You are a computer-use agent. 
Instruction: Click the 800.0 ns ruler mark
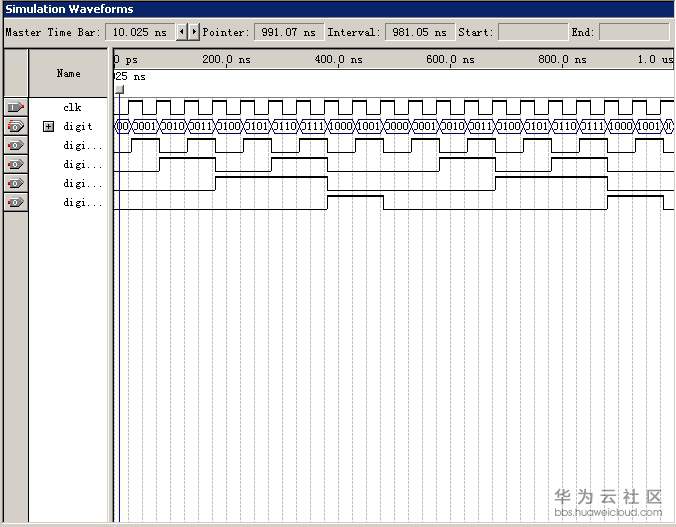(562, 60)
